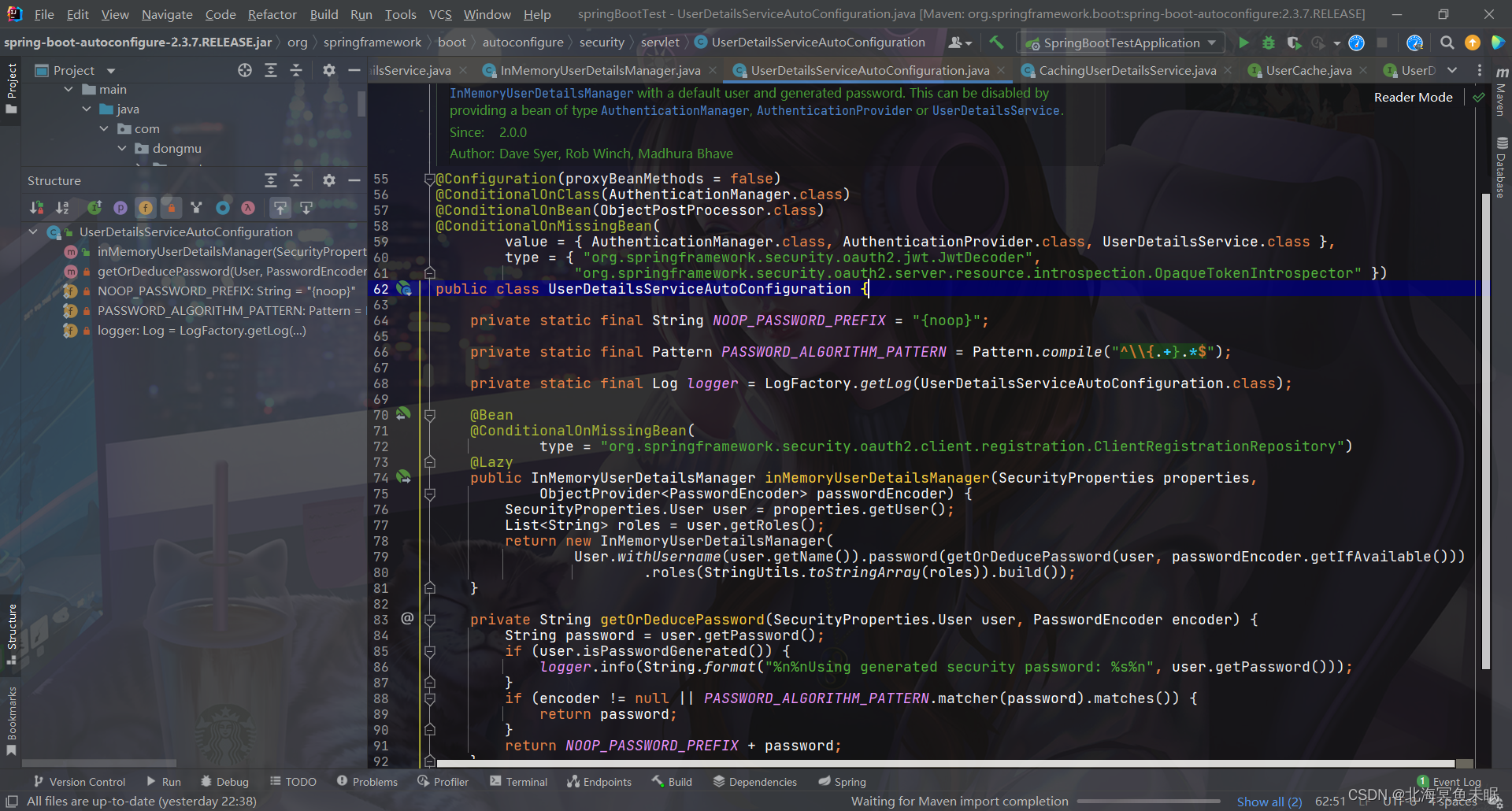
Task: Fold getOrDeducePassword method at line 83
Action: (430, 620)
